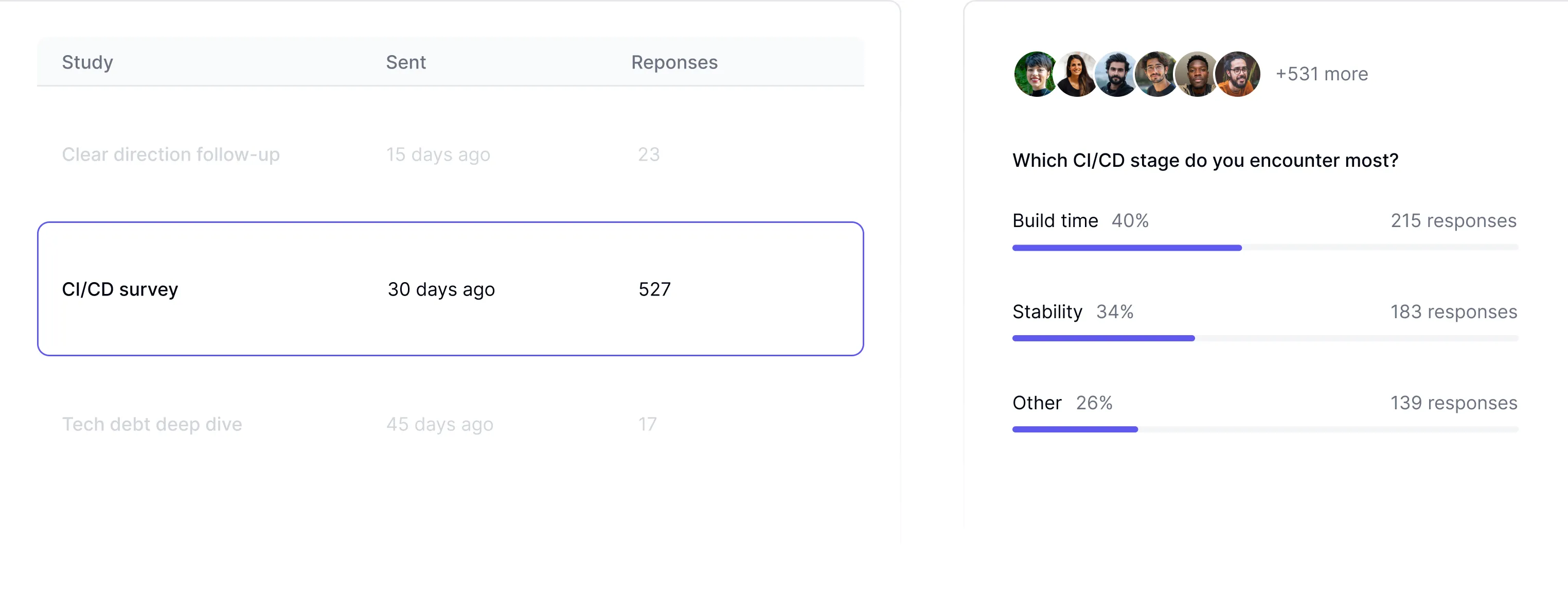Sort by the Study column header
This screenshot has width=1568, height=590.
click(87, 62)
